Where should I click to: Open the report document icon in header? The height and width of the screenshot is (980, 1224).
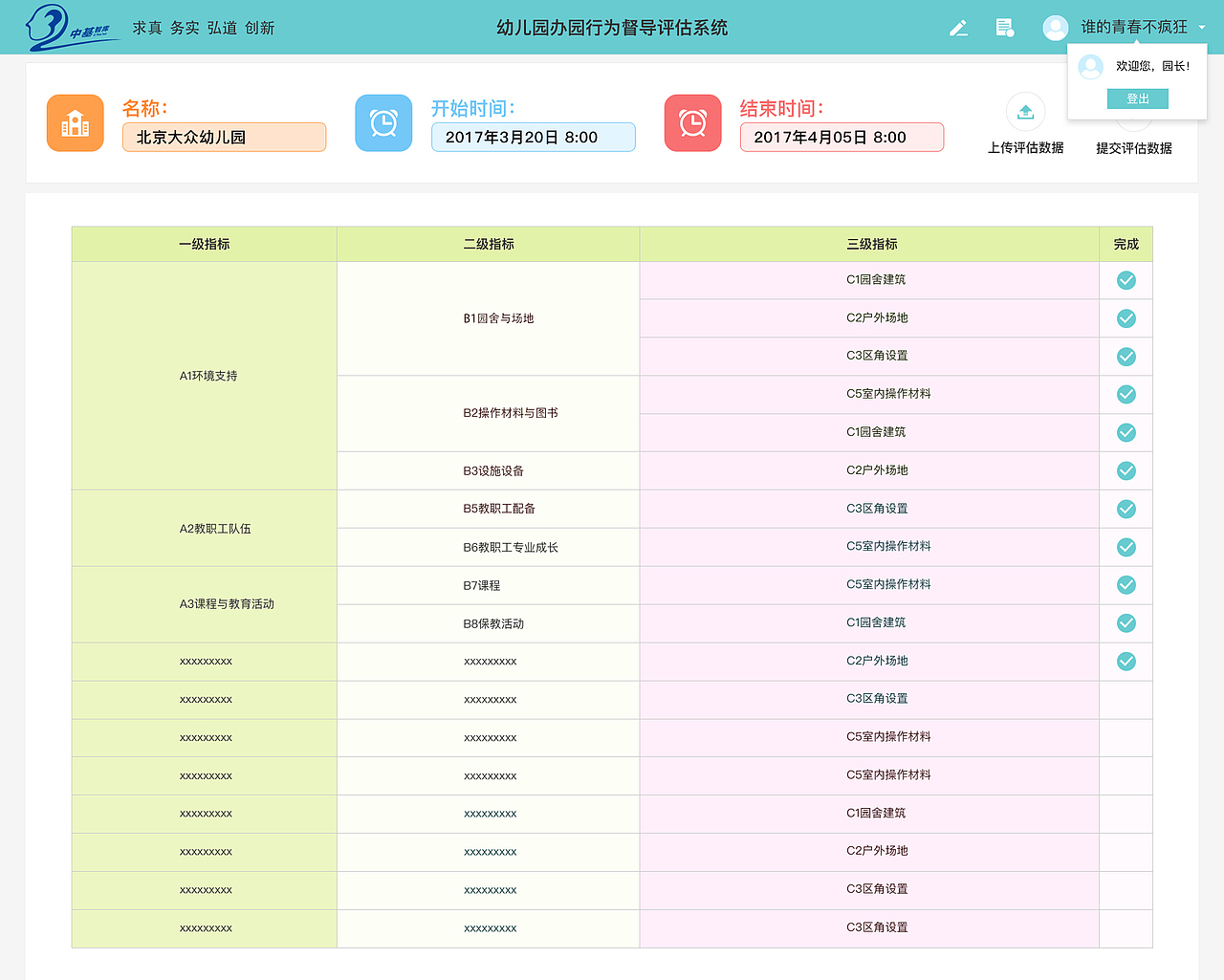click(1004, 28)
